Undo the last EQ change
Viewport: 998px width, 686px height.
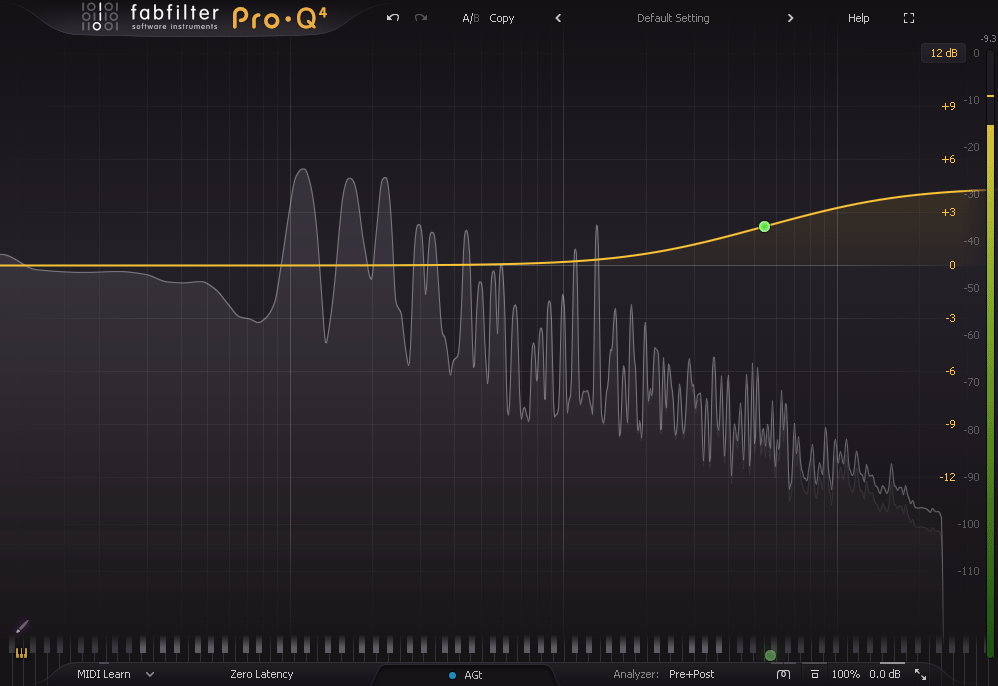click(x=393, y=18)
